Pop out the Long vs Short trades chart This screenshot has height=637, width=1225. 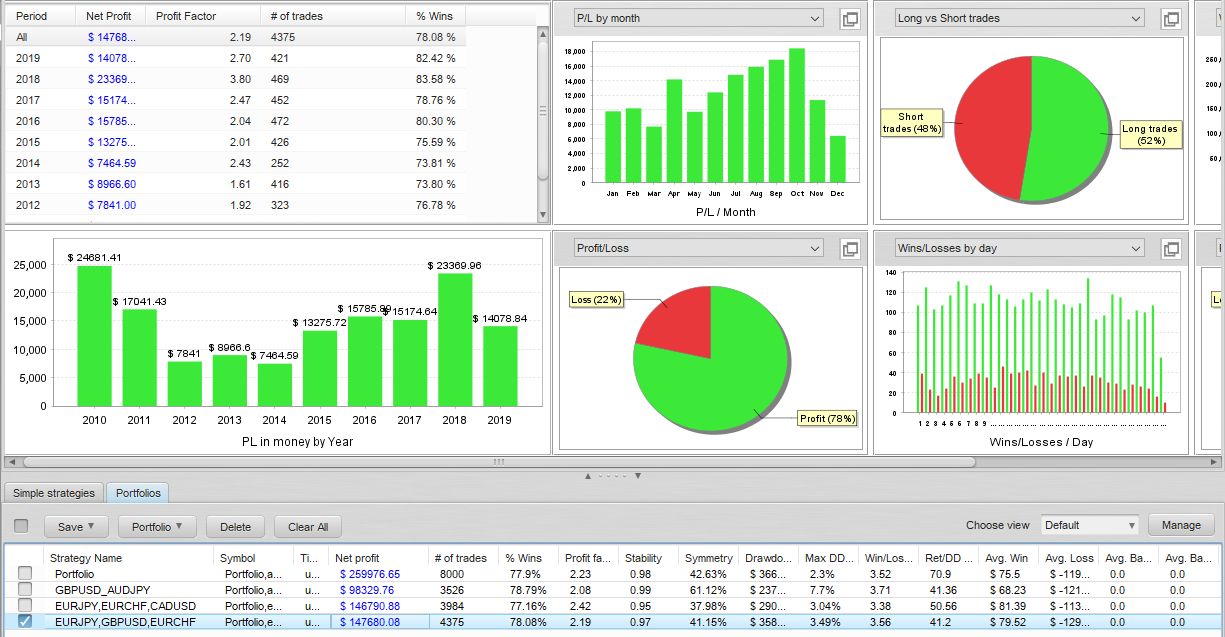click(x=1170, y=19)
